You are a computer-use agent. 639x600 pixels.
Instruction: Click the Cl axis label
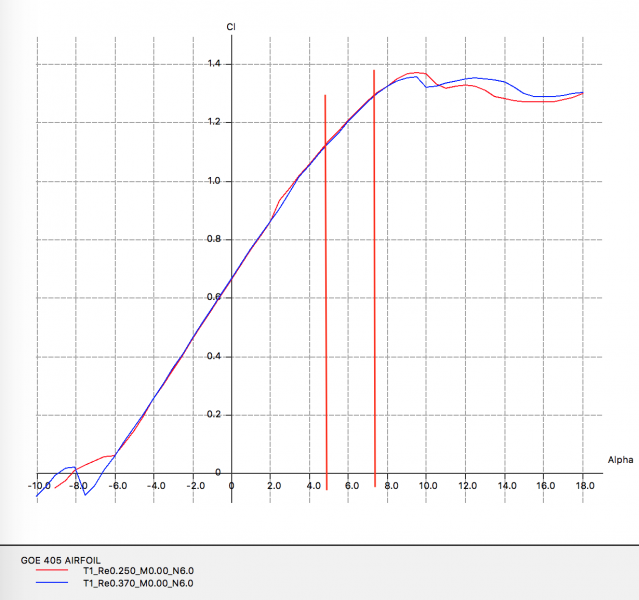pos(232,26)
